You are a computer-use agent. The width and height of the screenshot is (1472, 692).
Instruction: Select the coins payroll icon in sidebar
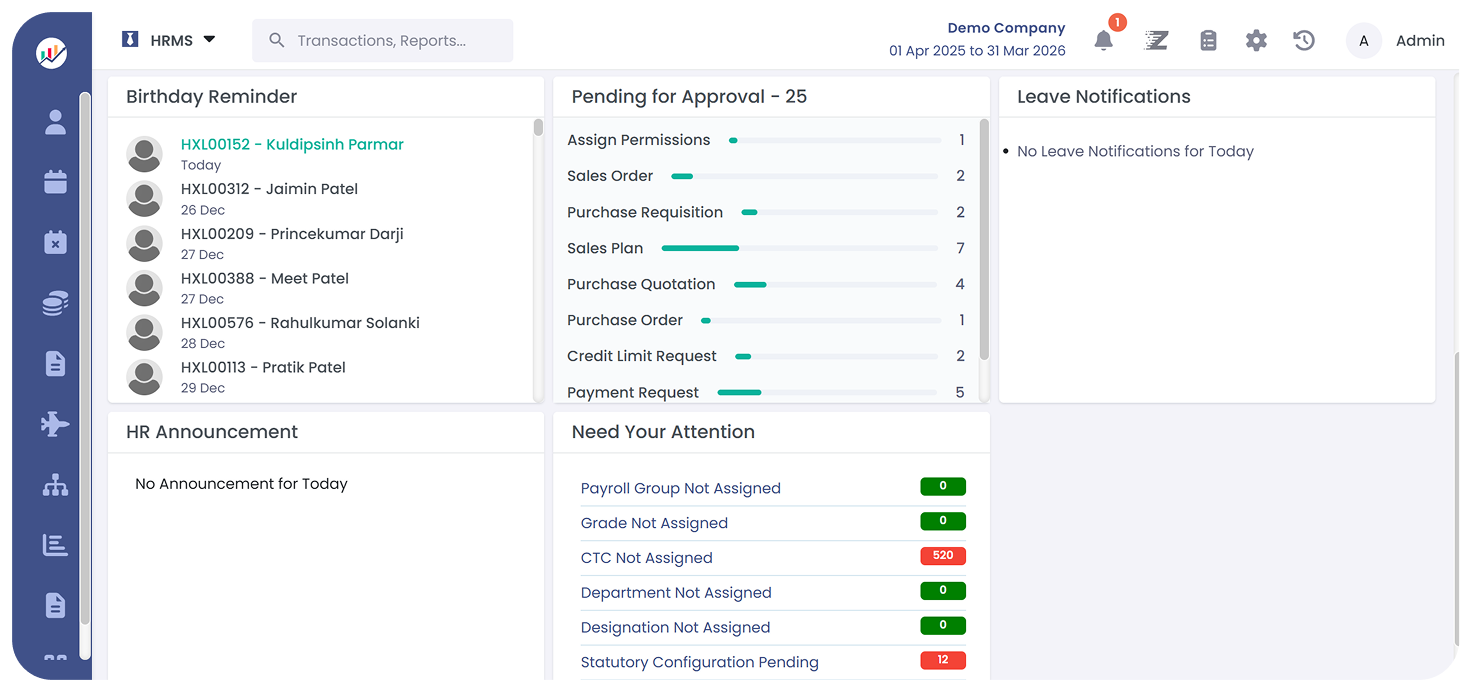coord(55,304)
